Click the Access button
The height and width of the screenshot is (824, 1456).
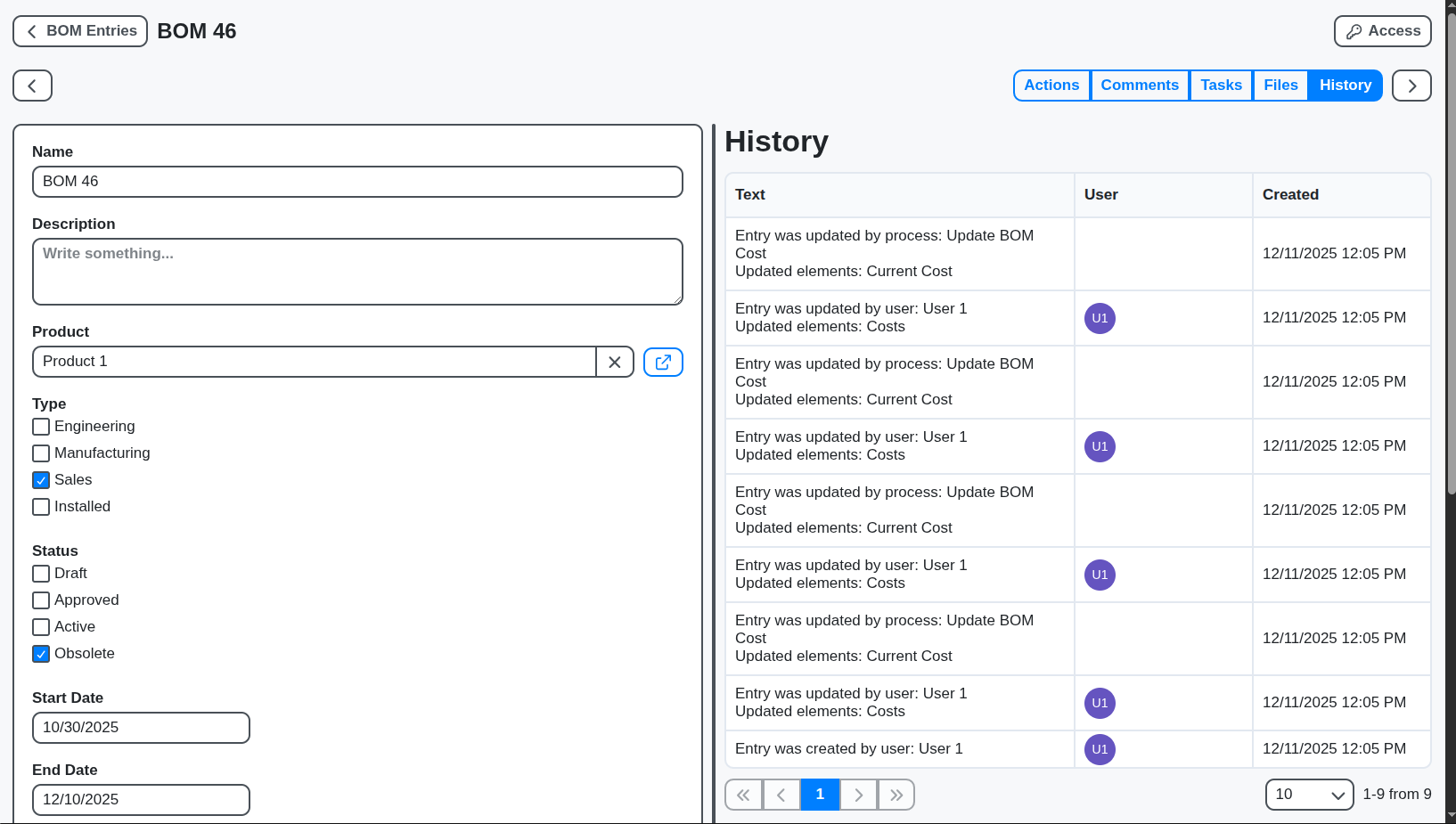pos(1382,30)
